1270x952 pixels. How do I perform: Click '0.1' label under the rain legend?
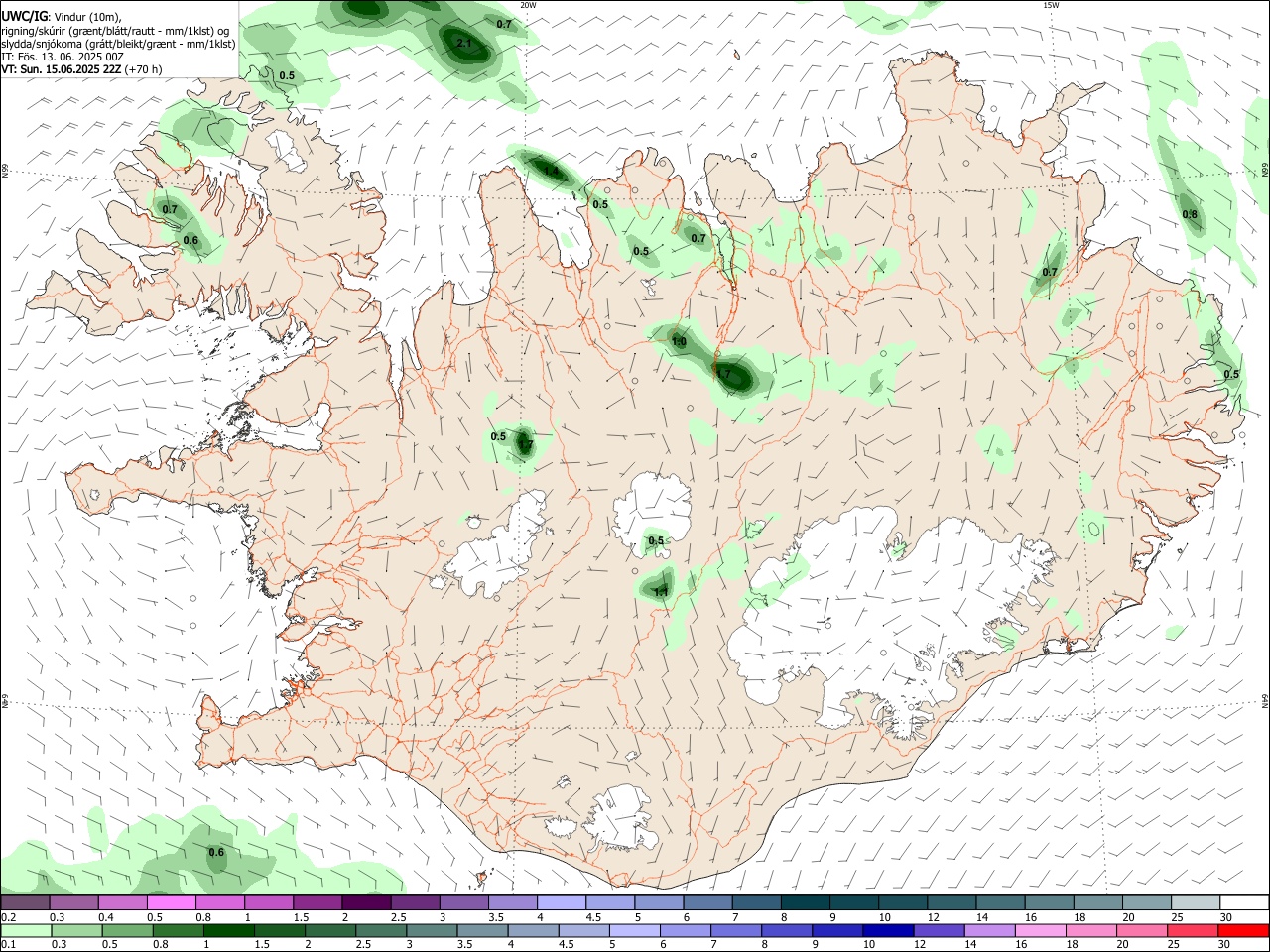(x=8, y=945)
